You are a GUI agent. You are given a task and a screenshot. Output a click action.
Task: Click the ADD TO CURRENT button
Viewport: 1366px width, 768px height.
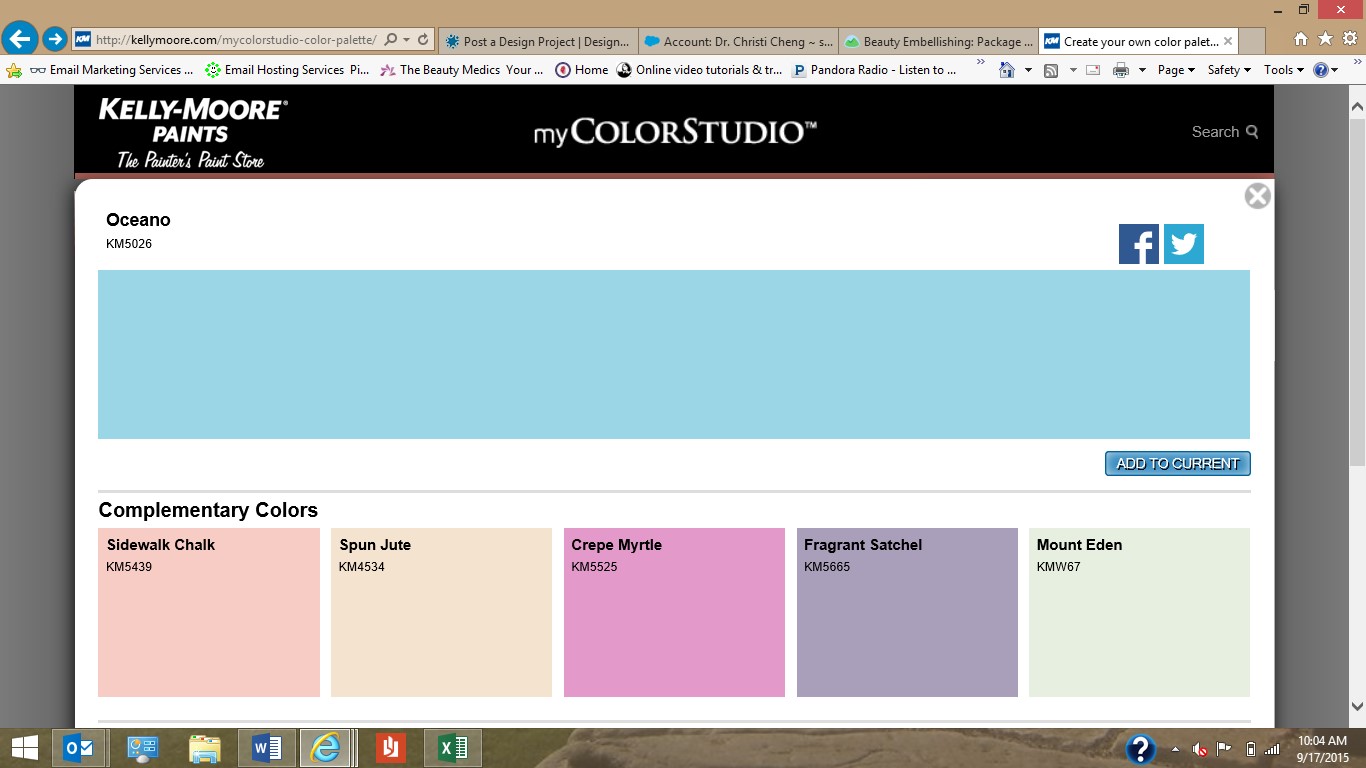pyautogui.click(x=1177, y=464)
